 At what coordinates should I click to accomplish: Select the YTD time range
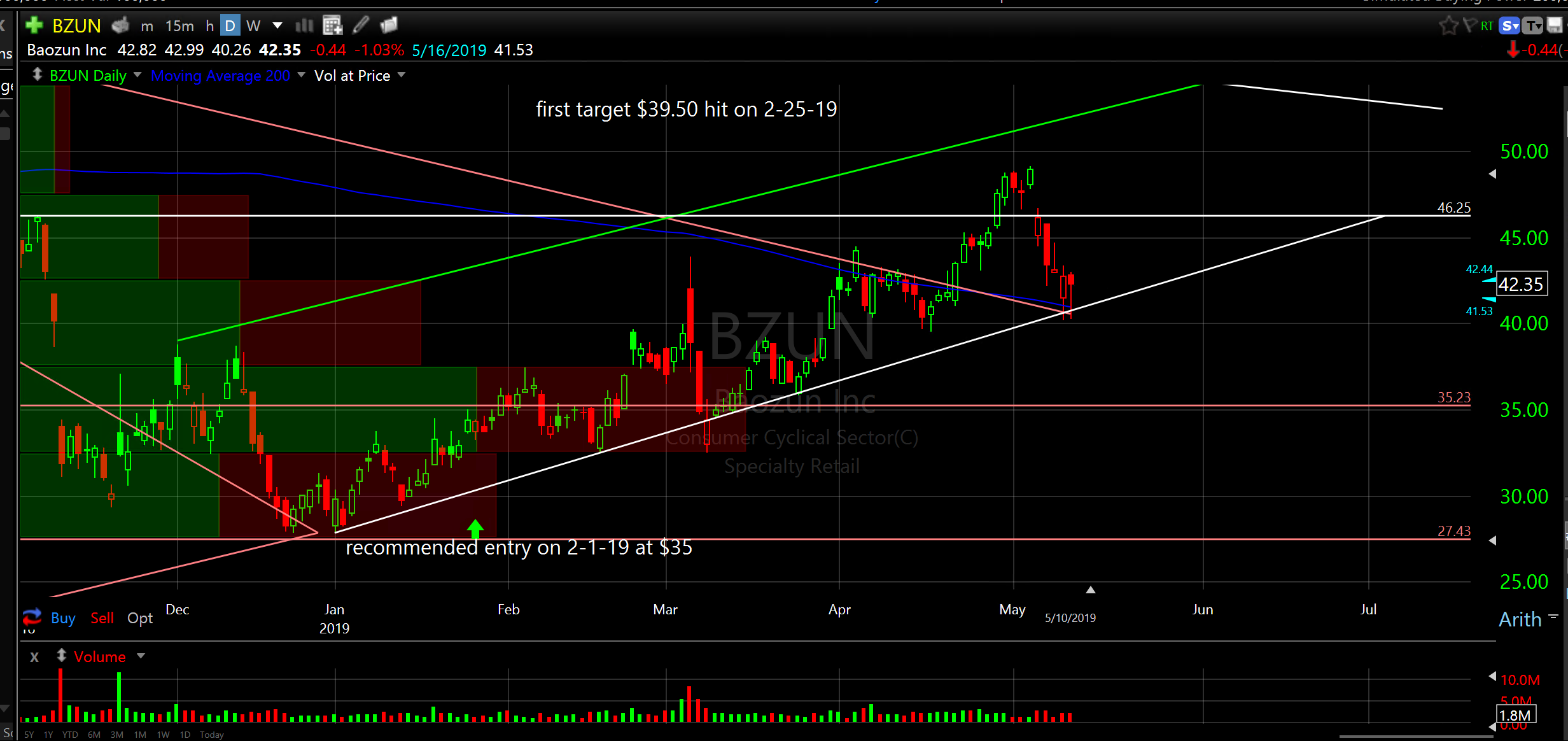click(x=70, y=735)
